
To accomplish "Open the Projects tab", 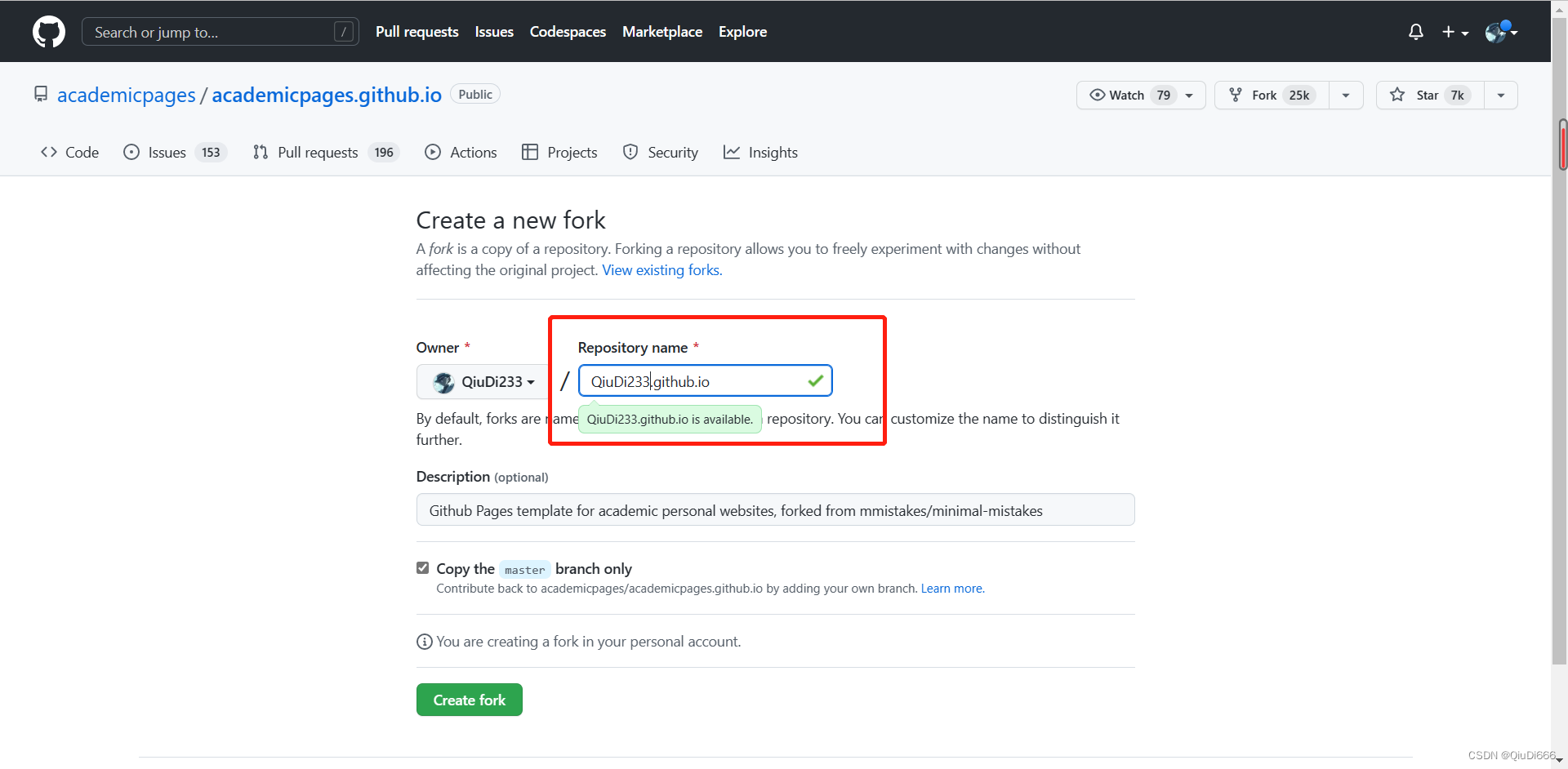I will point(559,153).
